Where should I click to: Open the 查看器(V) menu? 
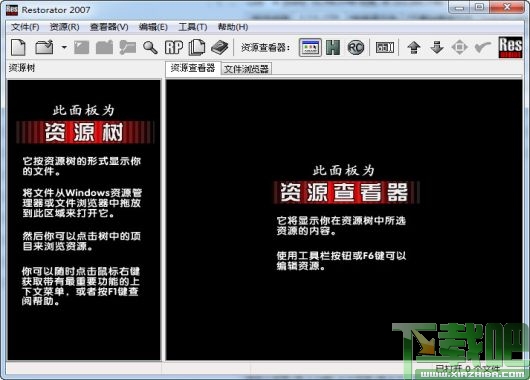(x=109, y=27)
